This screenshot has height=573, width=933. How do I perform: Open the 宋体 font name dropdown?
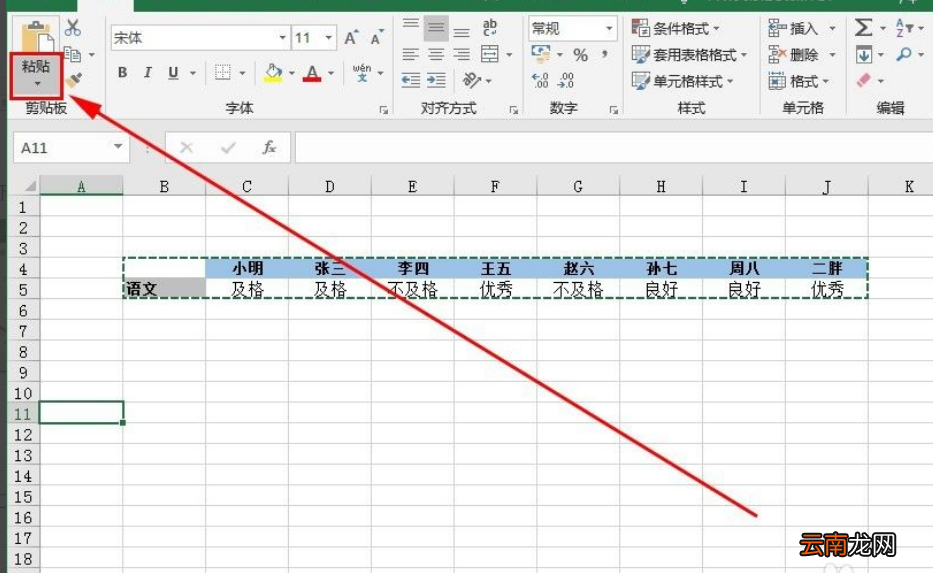pos(283,38)
